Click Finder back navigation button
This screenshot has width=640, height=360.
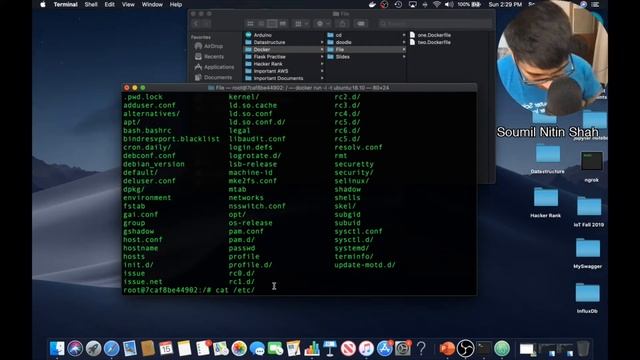196,24
